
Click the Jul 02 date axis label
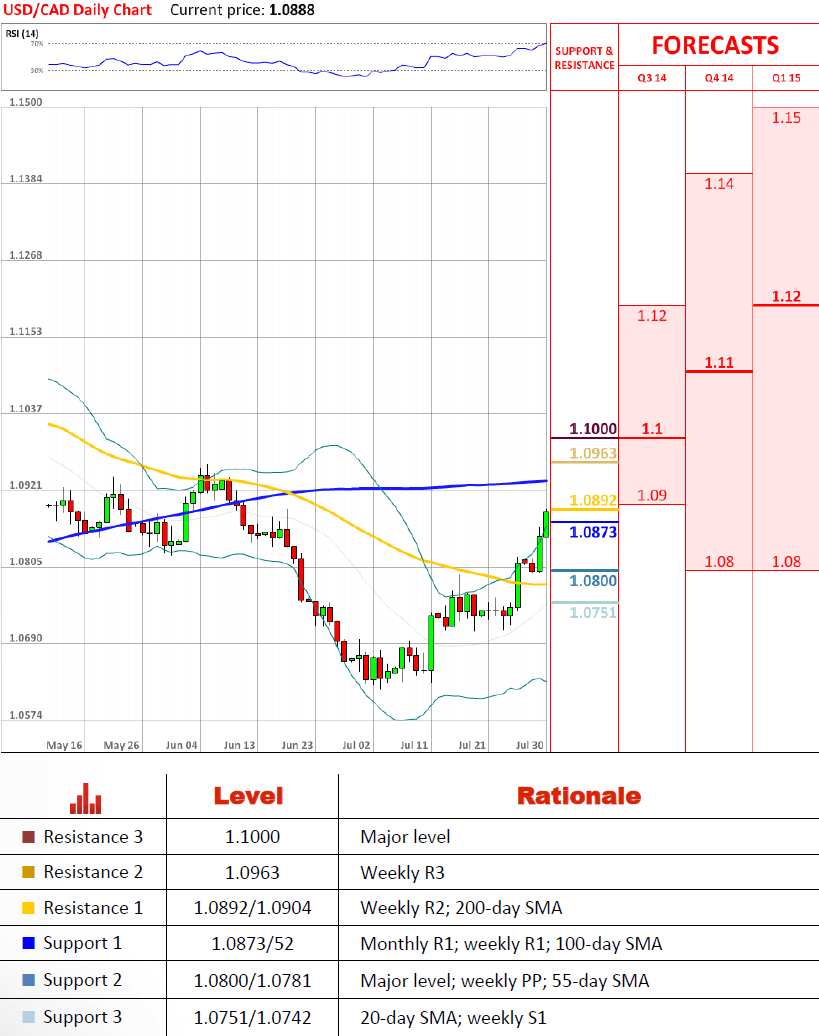click(x=356, y=745)
